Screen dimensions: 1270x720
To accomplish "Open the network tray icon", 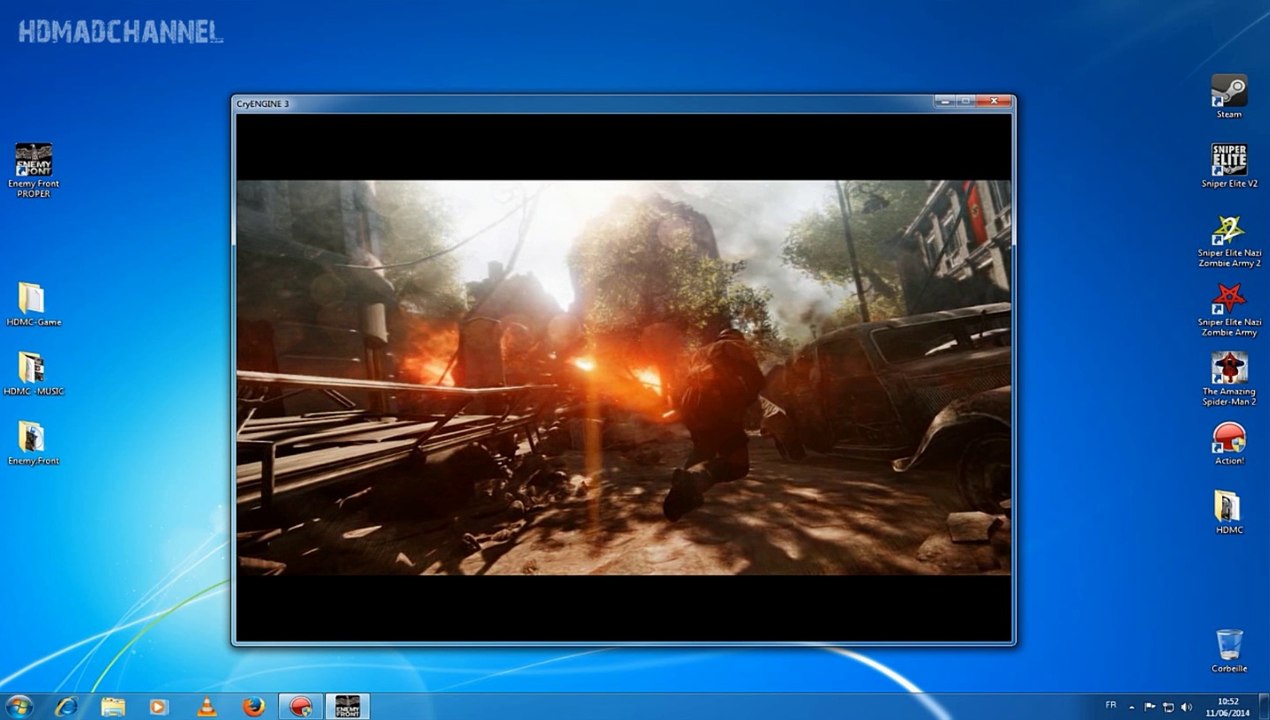I will (1168, 706).
